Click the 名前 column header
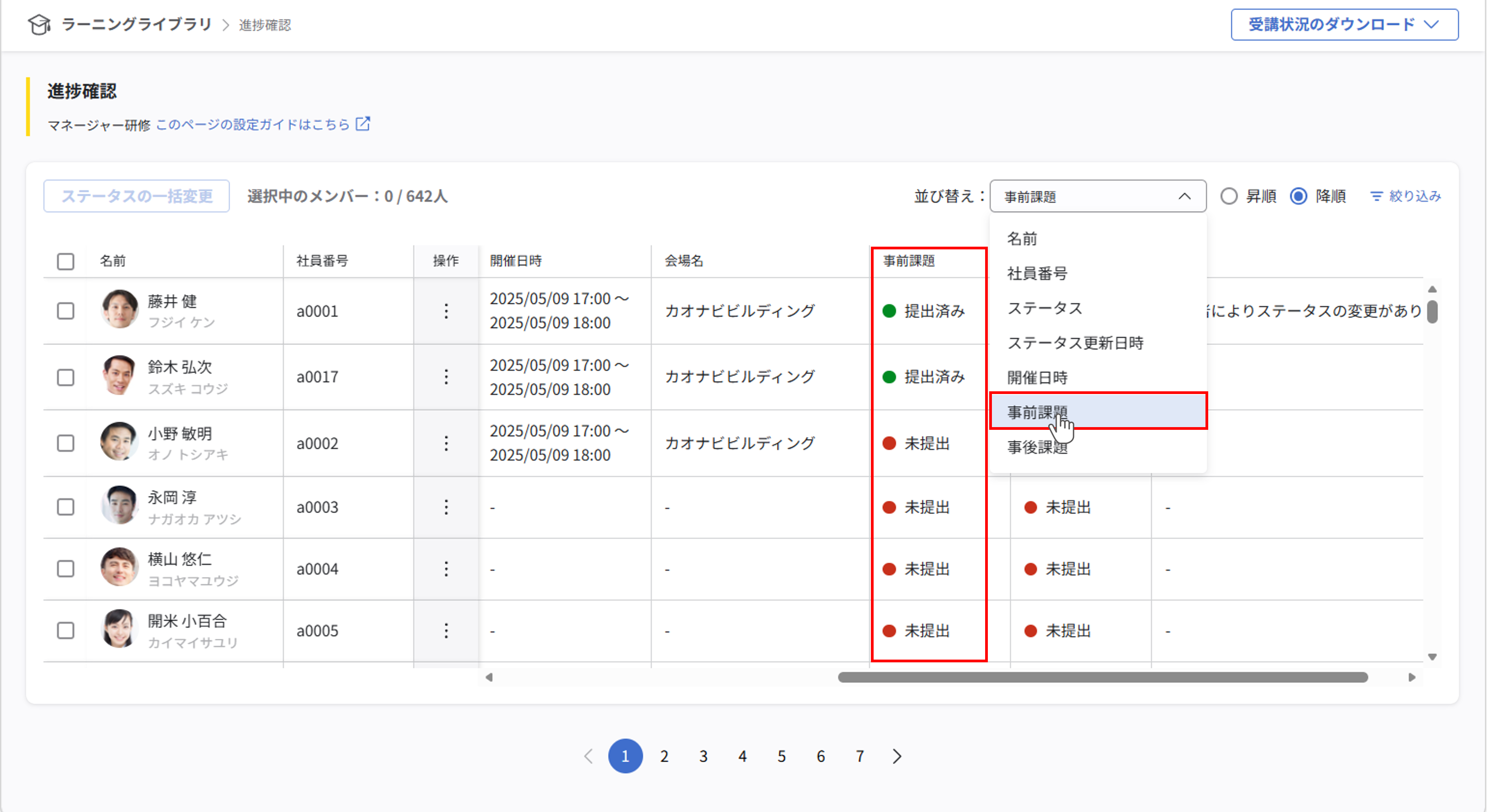1487x812 pixels. (x=113, y=262)
